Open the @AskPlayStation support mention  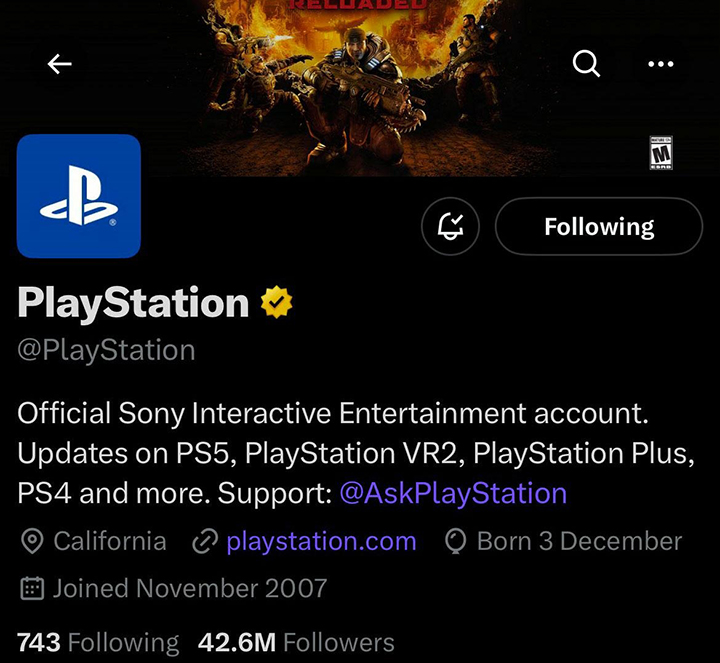pos(453,494)
